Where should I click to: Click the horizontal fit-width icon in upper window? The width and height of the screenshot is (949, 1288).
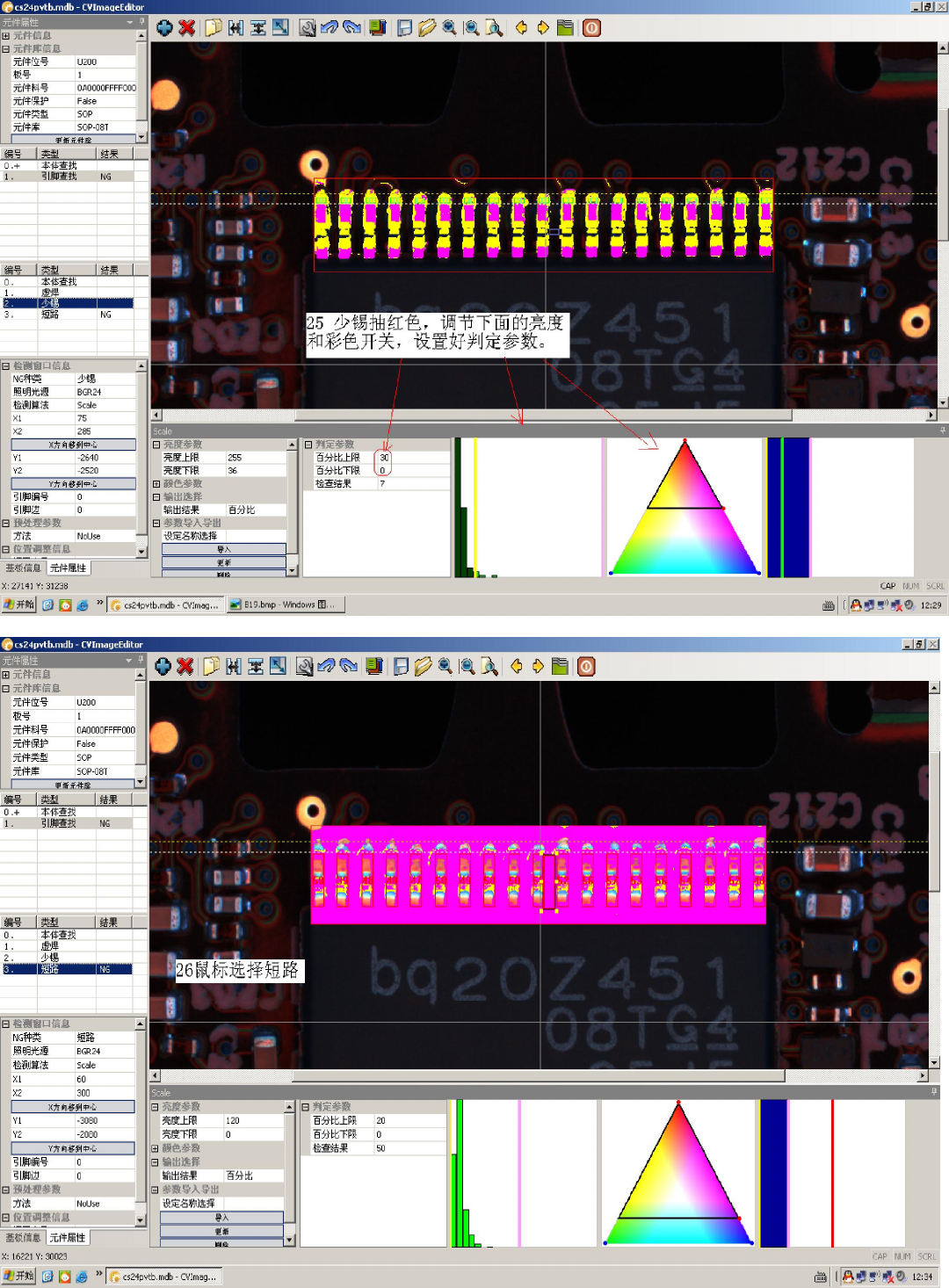pyautogui.click(x=235, y=28)
